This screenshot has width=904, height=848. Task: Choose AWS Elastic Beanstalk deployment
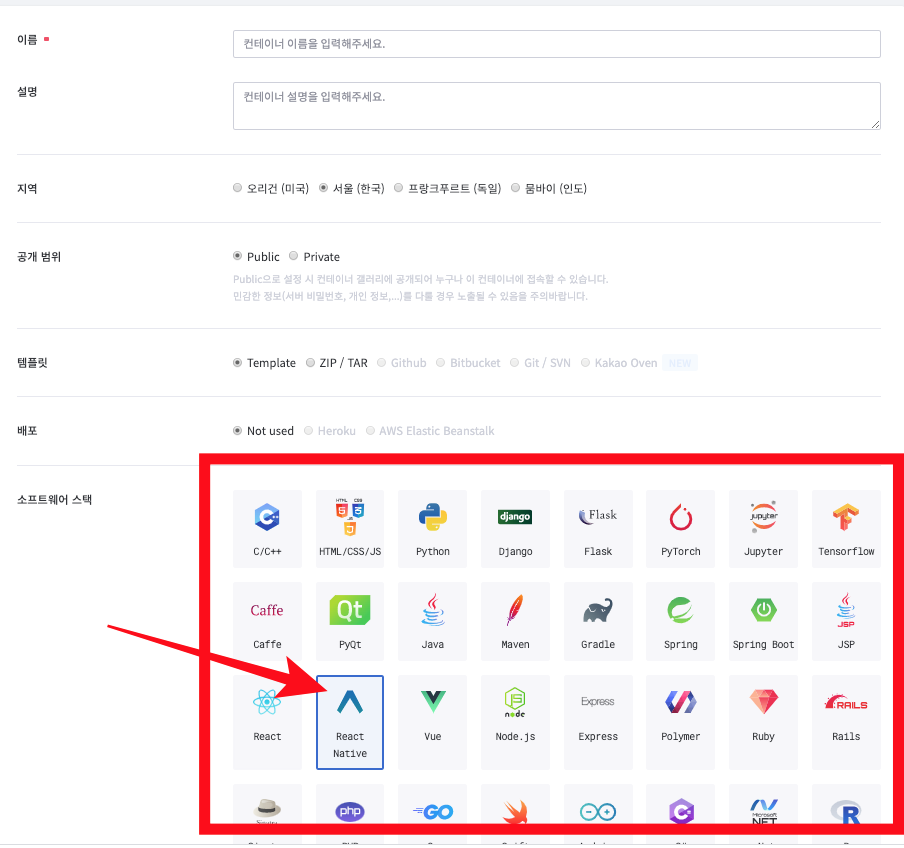370,430
